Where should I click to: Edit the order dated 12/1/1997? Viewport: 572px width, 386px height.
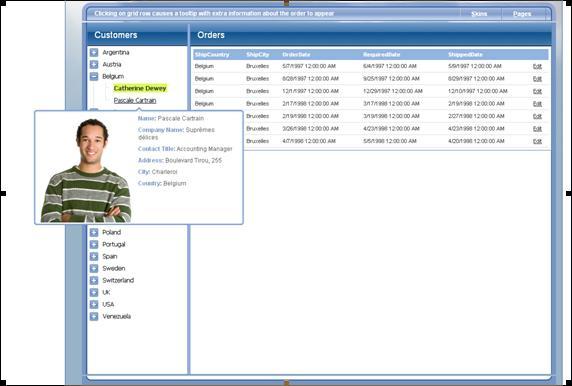tap(537, 91)
